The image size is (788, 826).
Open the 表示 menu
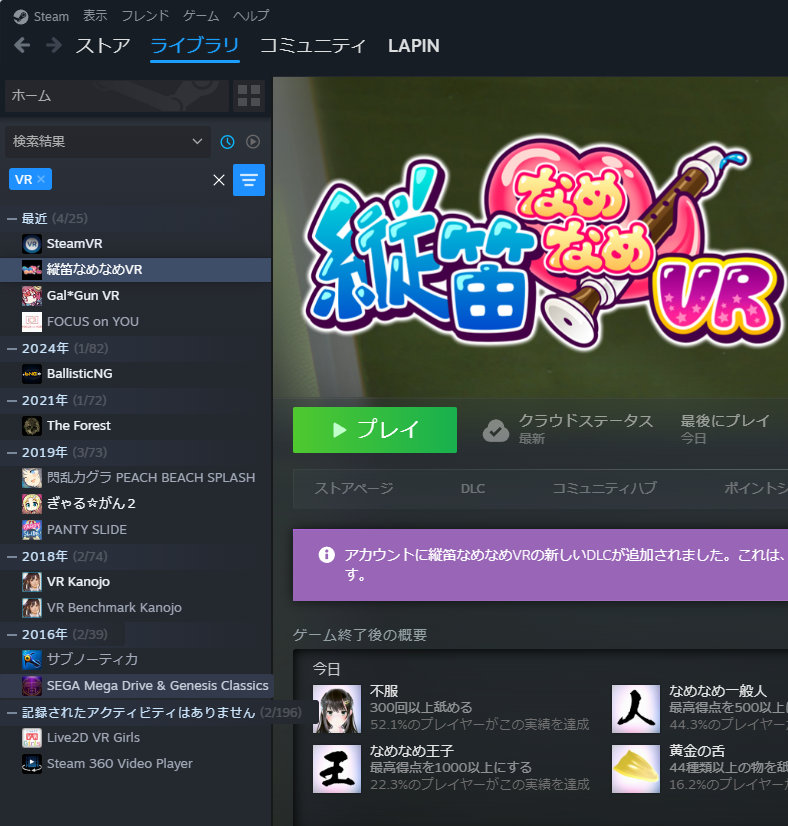95,16
